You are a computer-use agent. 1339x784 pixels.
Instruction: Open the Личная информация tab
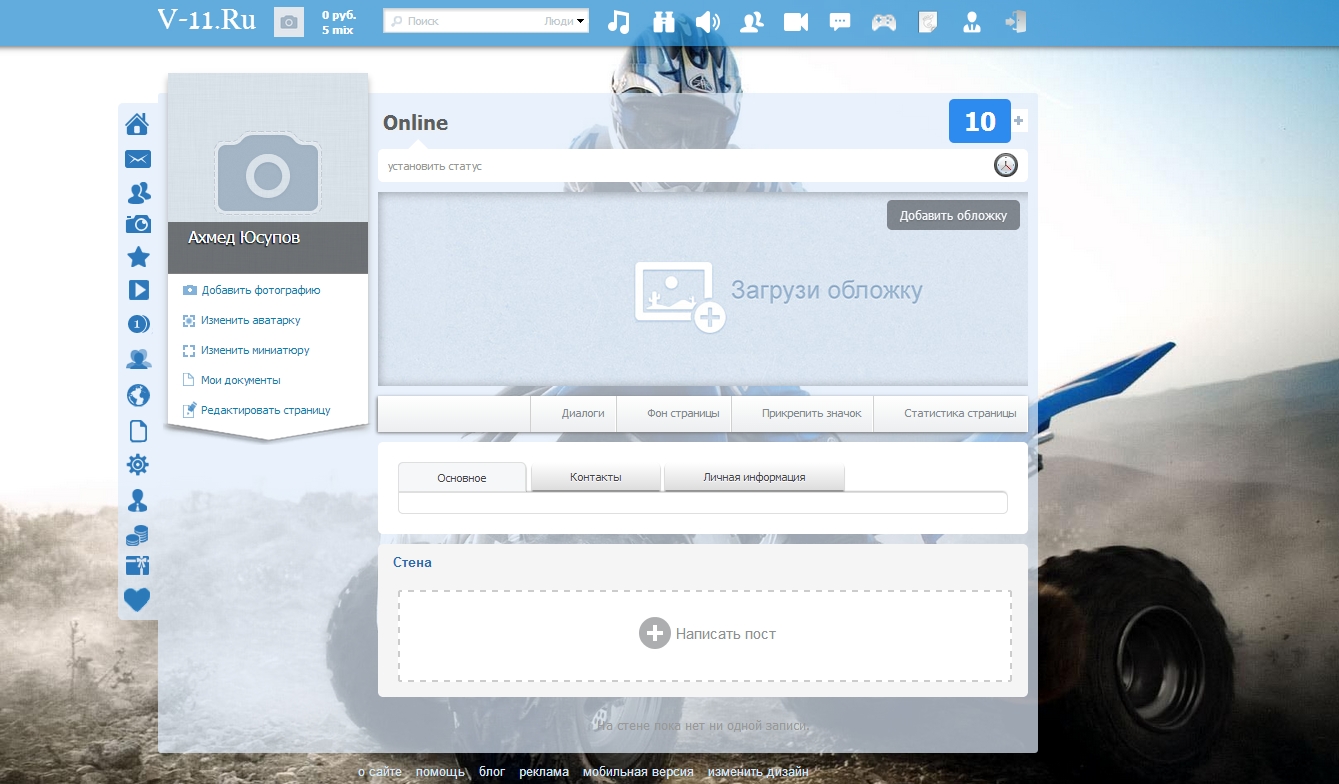point(754,477)
